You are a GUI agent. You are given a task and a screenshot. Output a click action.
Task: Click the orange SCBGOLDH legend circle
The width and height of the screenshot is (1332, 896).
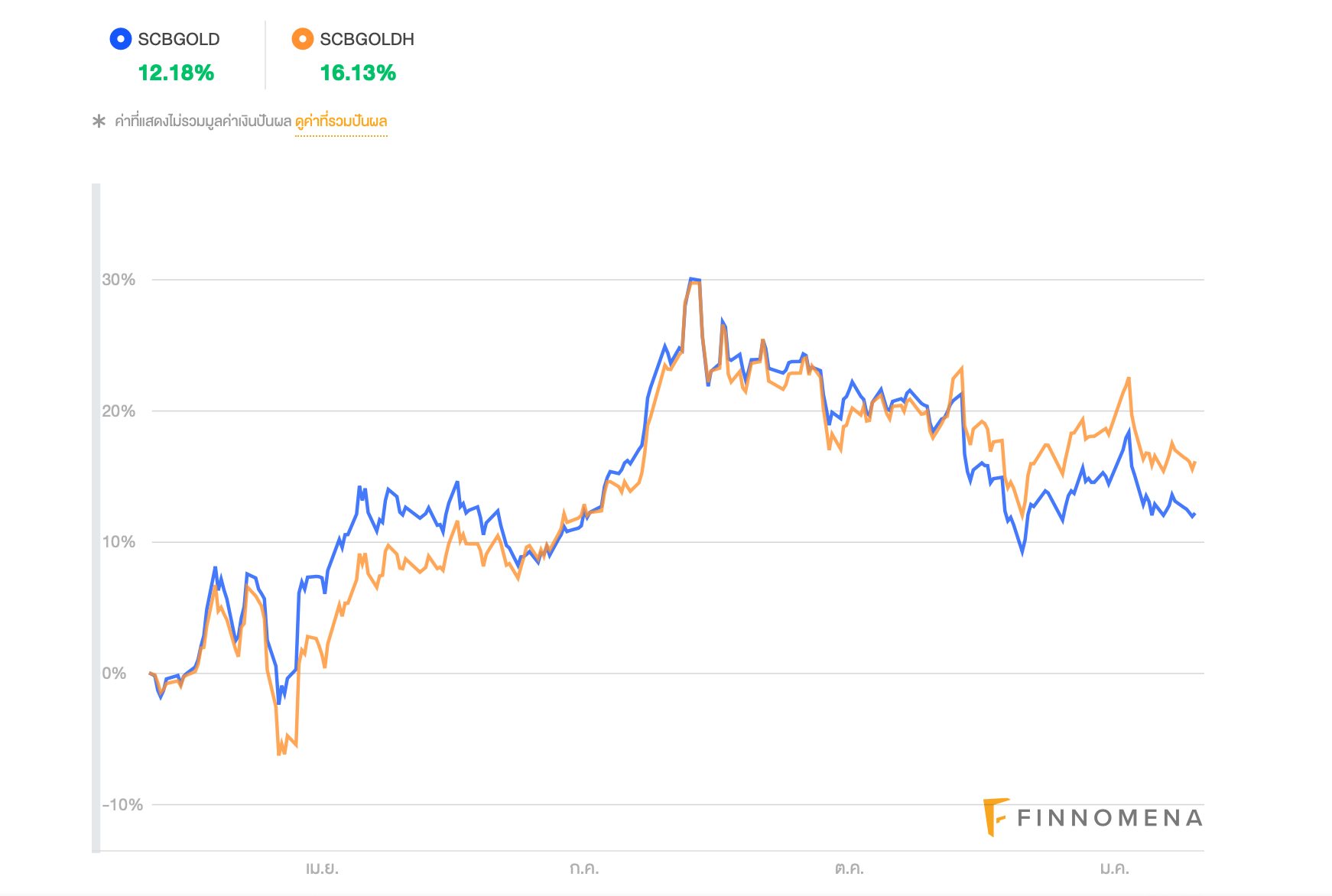coord(303,39)
